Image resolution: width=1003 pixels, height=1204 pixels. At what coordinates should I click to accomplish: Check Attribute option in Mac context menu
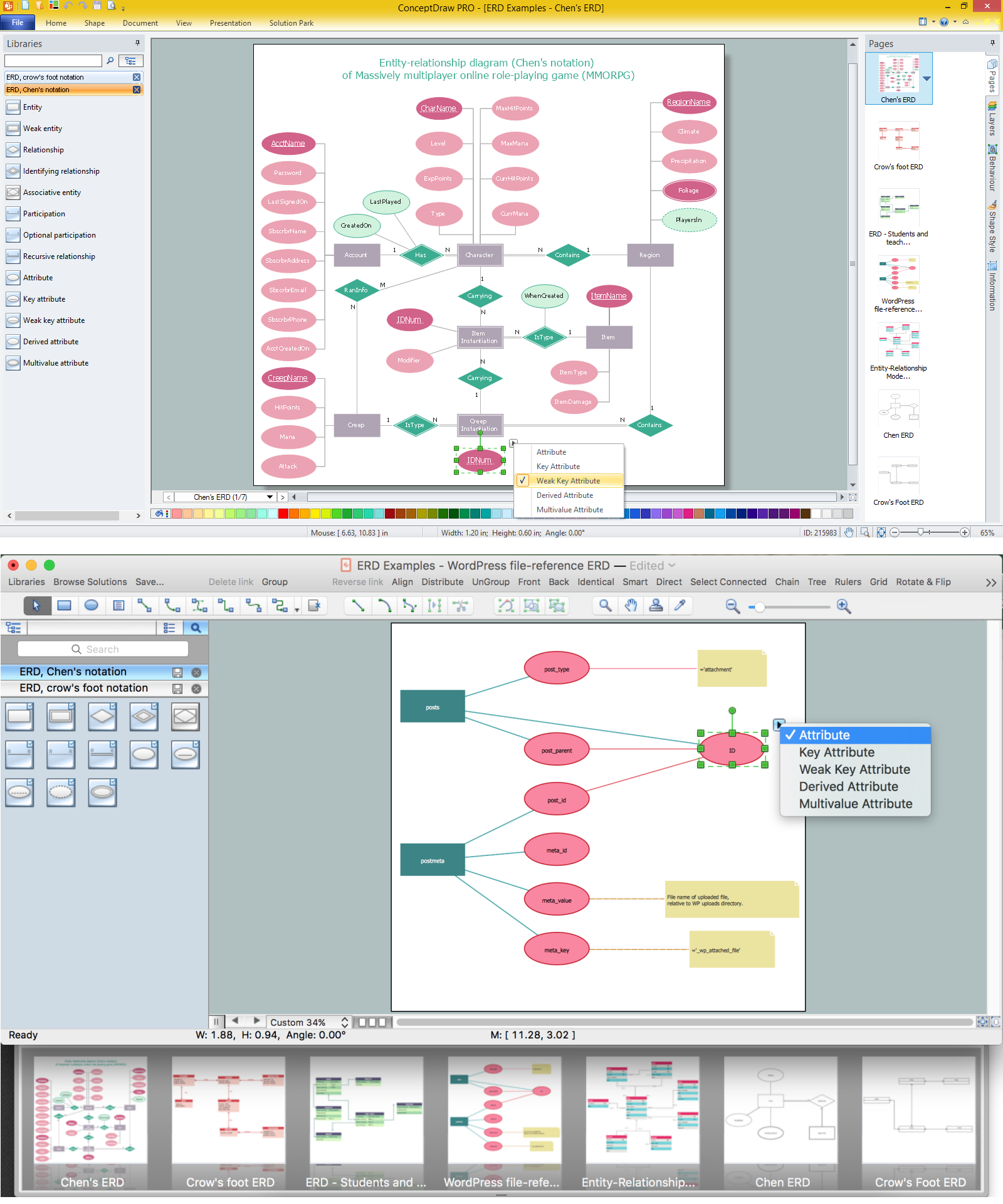click(x=856, y=735)
